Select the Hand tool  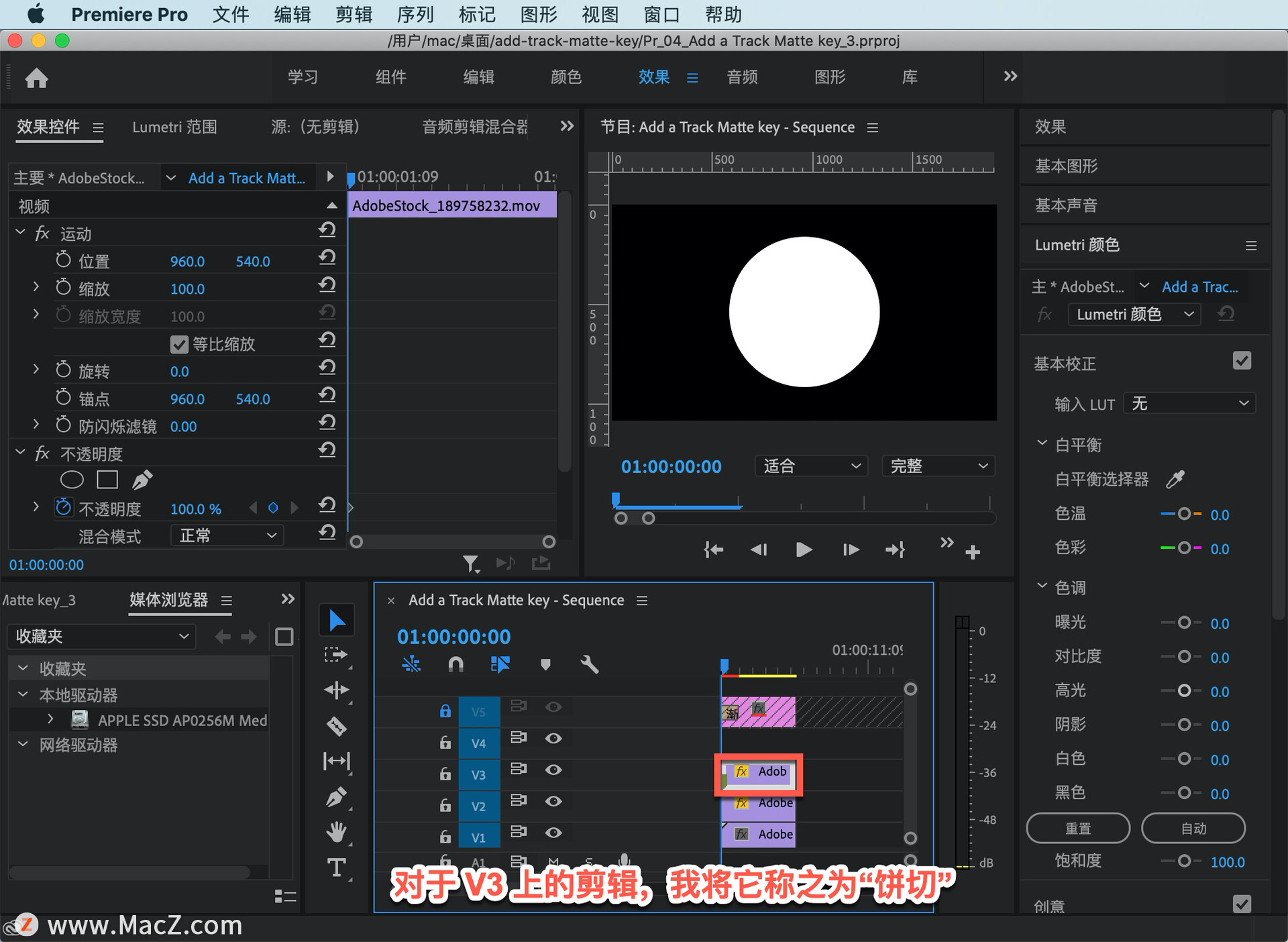click(336, 832)
